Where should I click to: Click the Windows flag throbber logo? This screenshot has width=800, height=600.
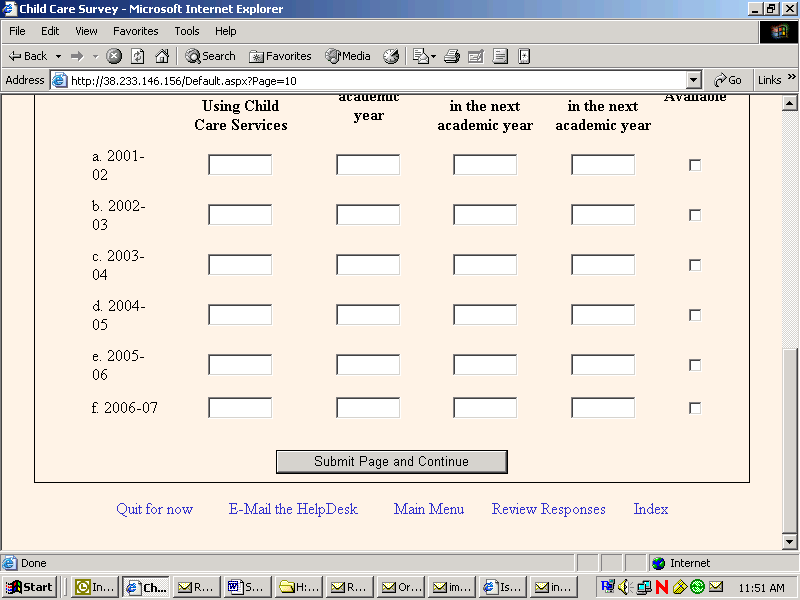click(779, 32)
